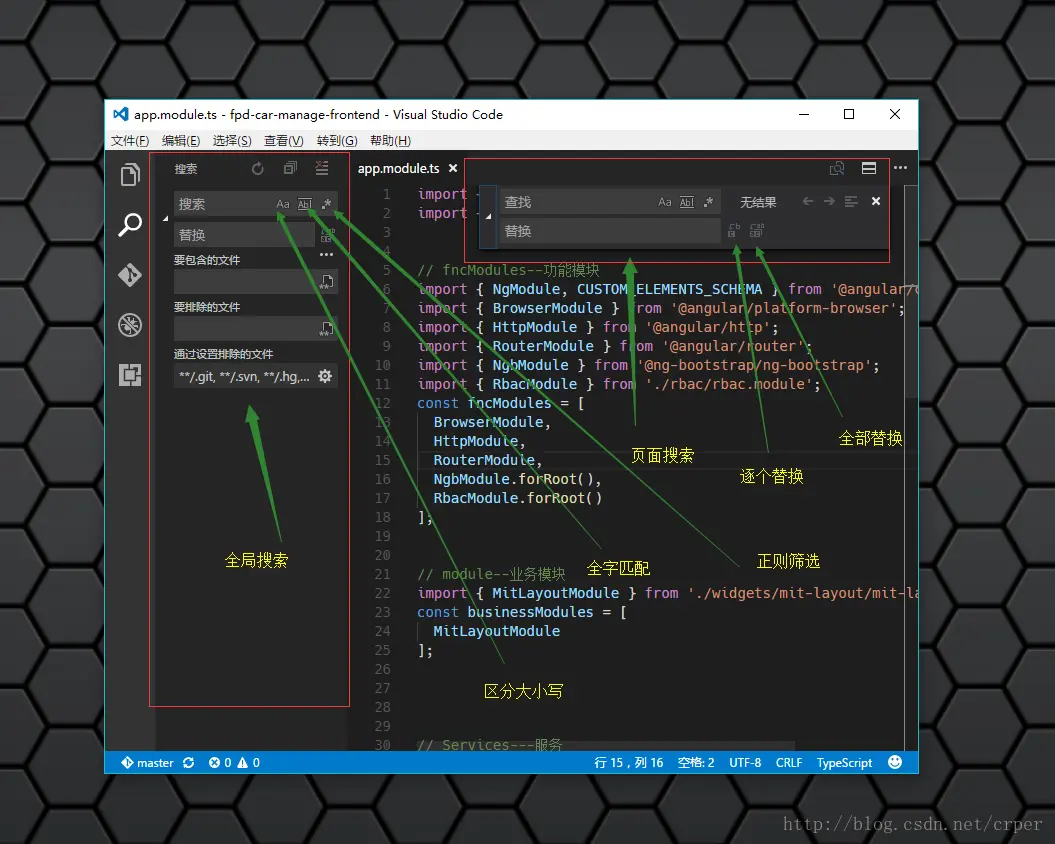
Task: Change line ending via CRLF
Action: click(789, 763)
